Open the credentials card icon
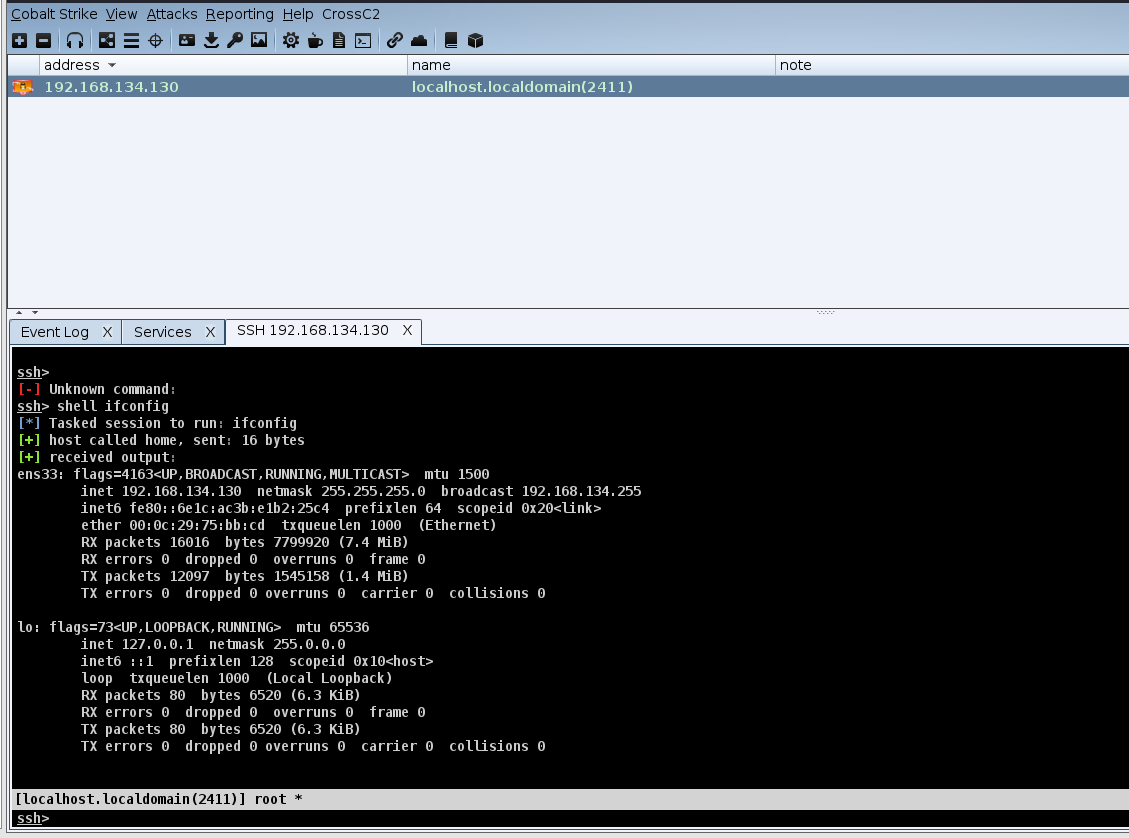Screen dimensions: 1129x838 [186, 40]
